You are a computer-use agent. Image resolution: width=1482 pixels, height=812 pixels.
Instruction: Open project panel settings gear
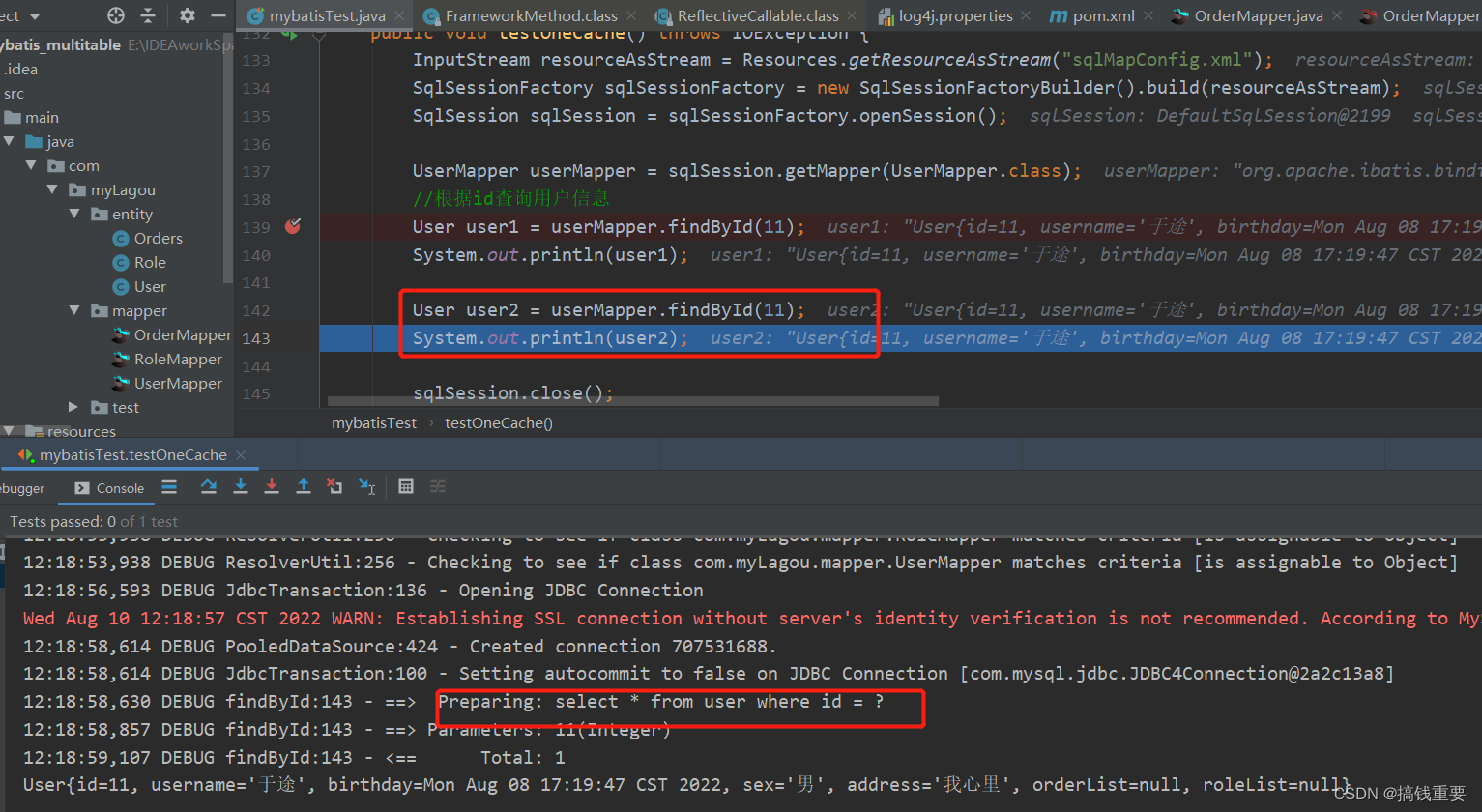click(x=188, y=15)
